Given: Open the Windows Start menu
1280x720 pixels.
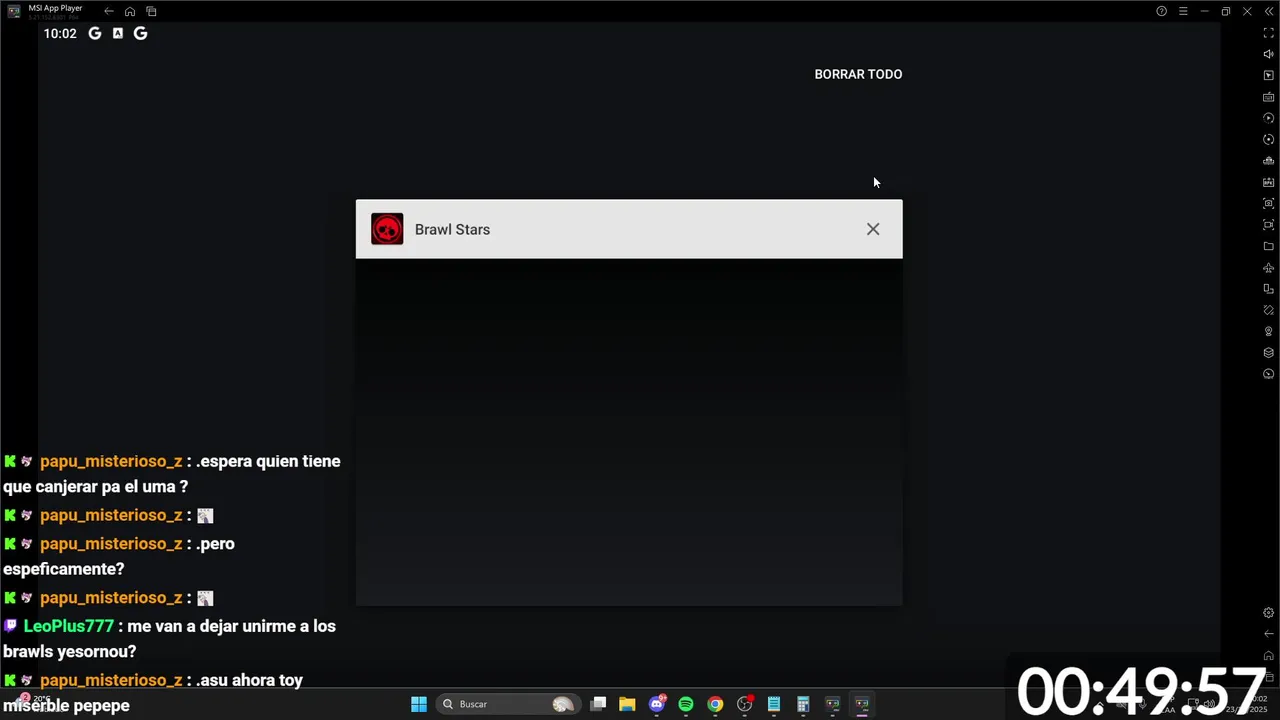Looking at the screenshot, I should point(419,704).
